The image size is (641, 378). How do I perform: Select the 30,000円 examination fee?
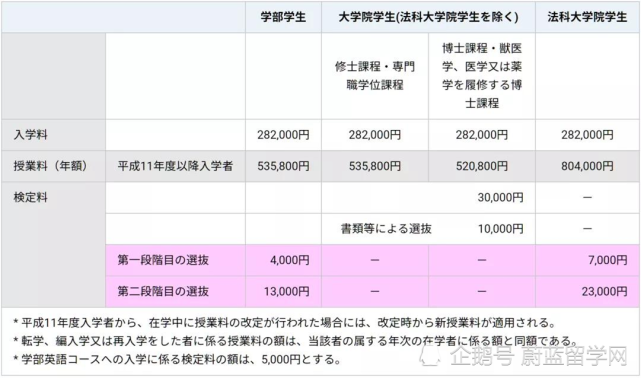point(500,197)
